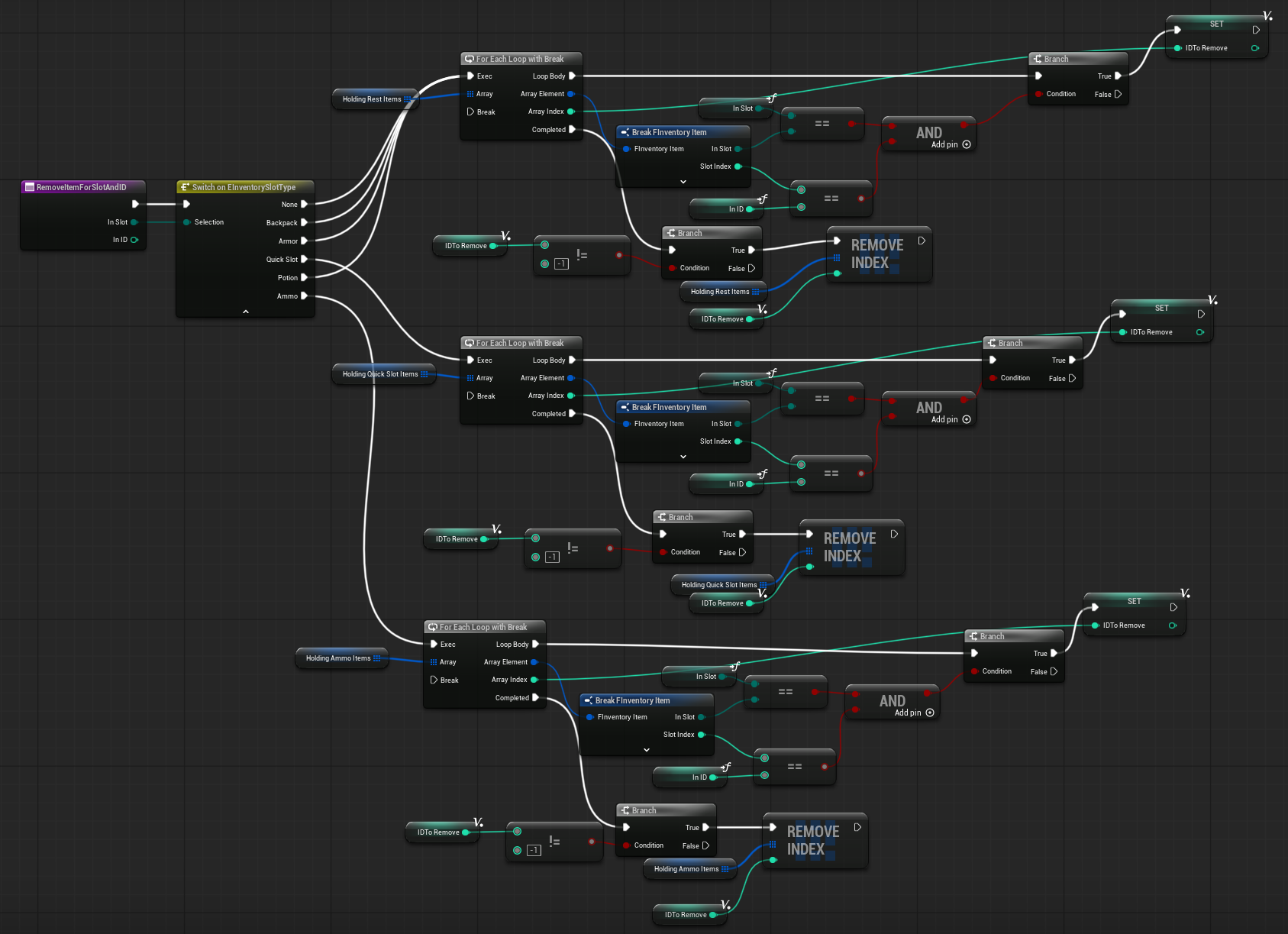Click the None exec output pin on Switch node
This screenshot has width=1288, height=934.
[x=304, y=205]
